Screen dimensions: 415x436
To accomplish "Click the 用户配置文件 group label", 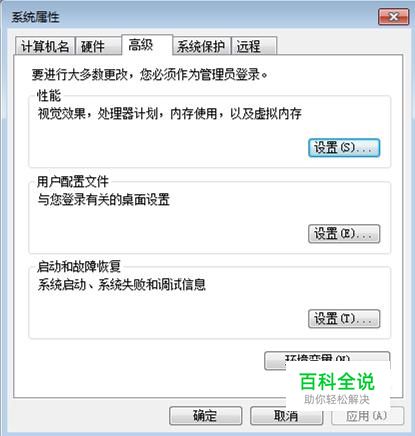I will point(73,182).
